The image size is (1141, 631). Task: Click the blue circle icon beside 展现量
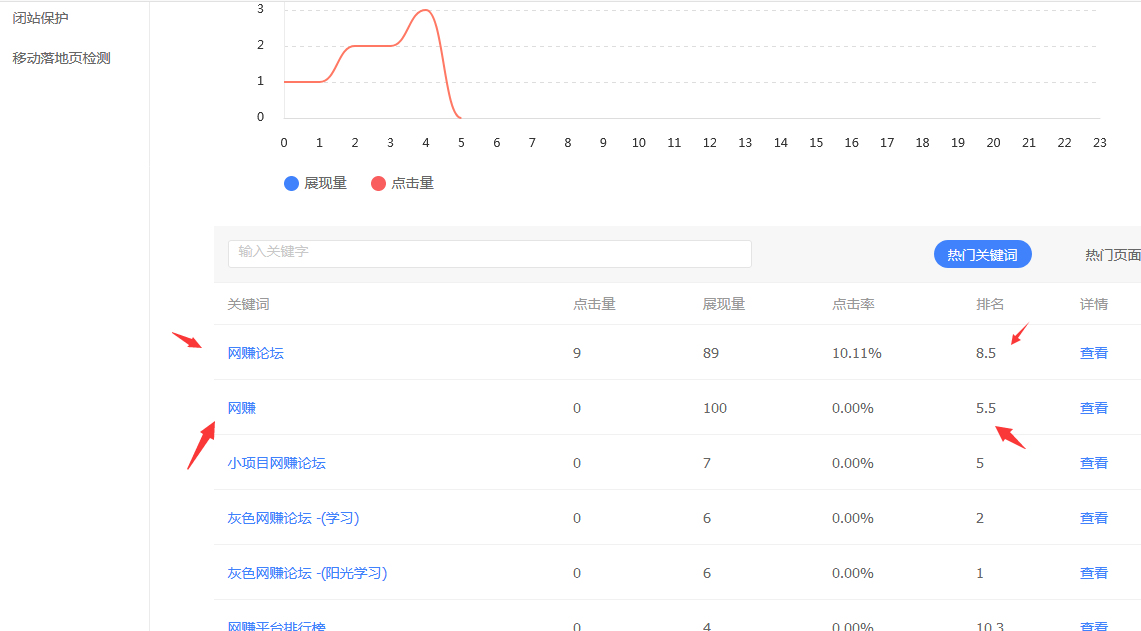click(291, 183)
